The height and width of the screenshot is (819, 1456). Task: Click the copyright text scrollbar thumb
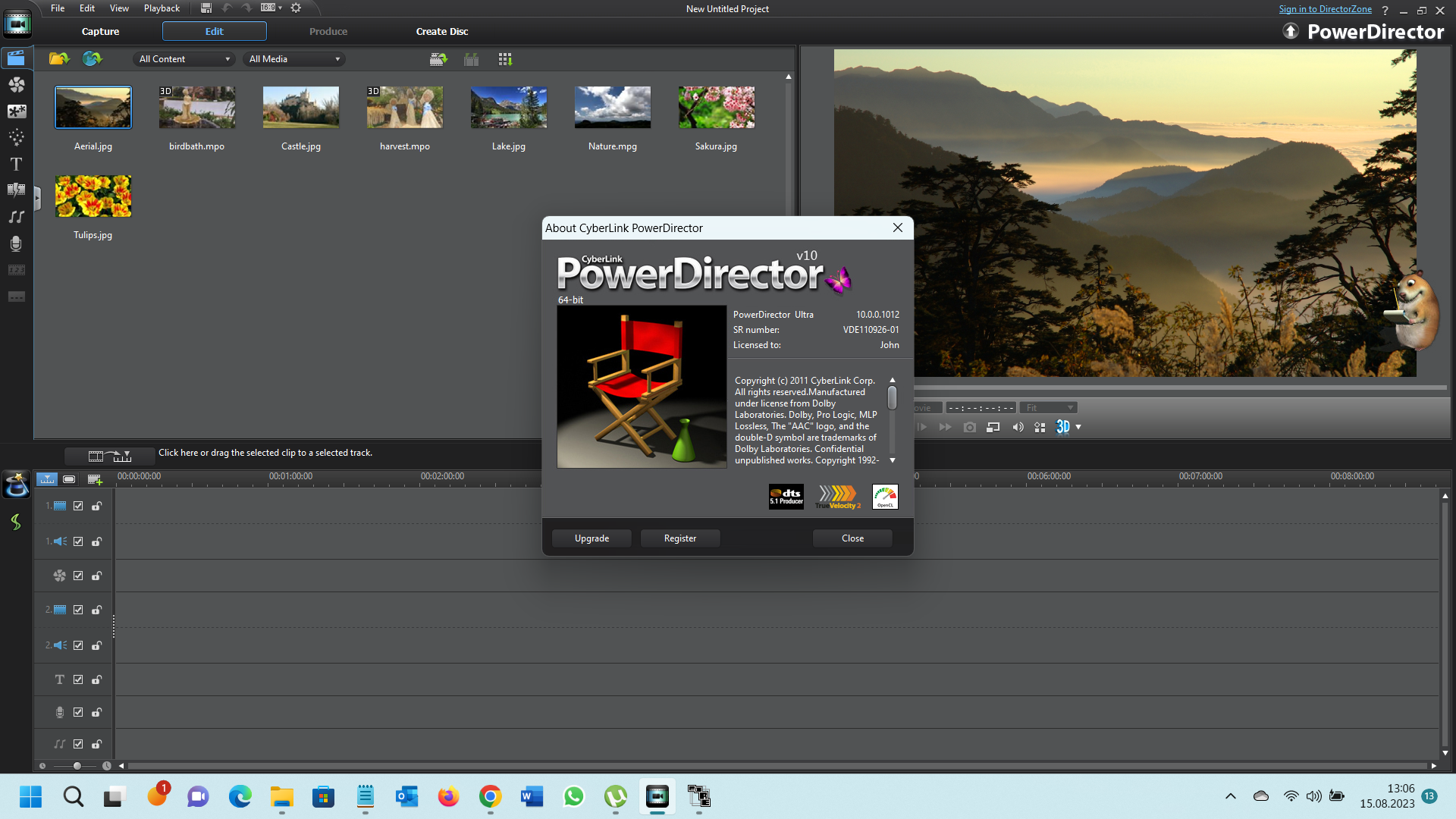click(x=892, y=398)
